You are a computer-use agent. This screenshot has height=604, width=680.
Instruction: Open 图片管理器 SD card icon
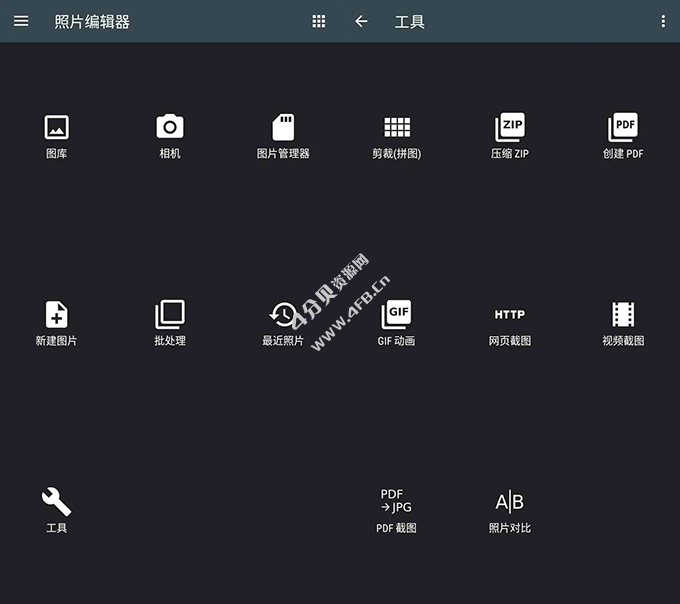pyautogui.click(x=283, y=128)
